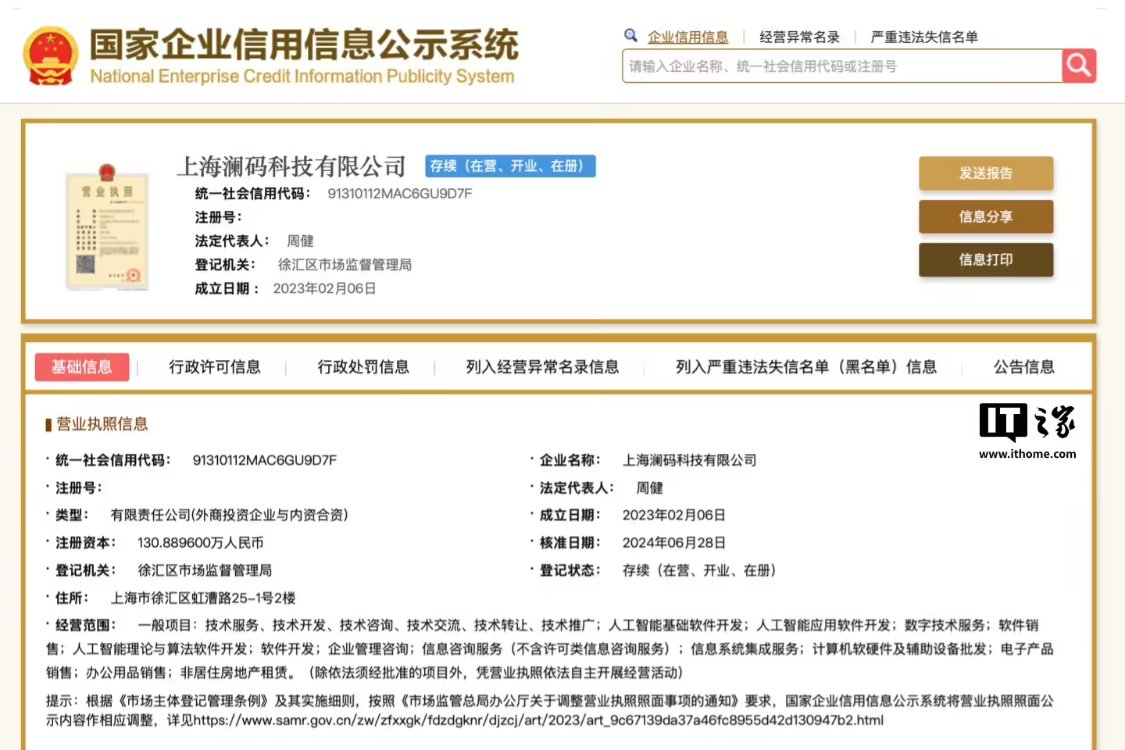This screenshot has width=1125, height=750.
Task: Click the 信息打印 button
Action: (x=985, y=259)
